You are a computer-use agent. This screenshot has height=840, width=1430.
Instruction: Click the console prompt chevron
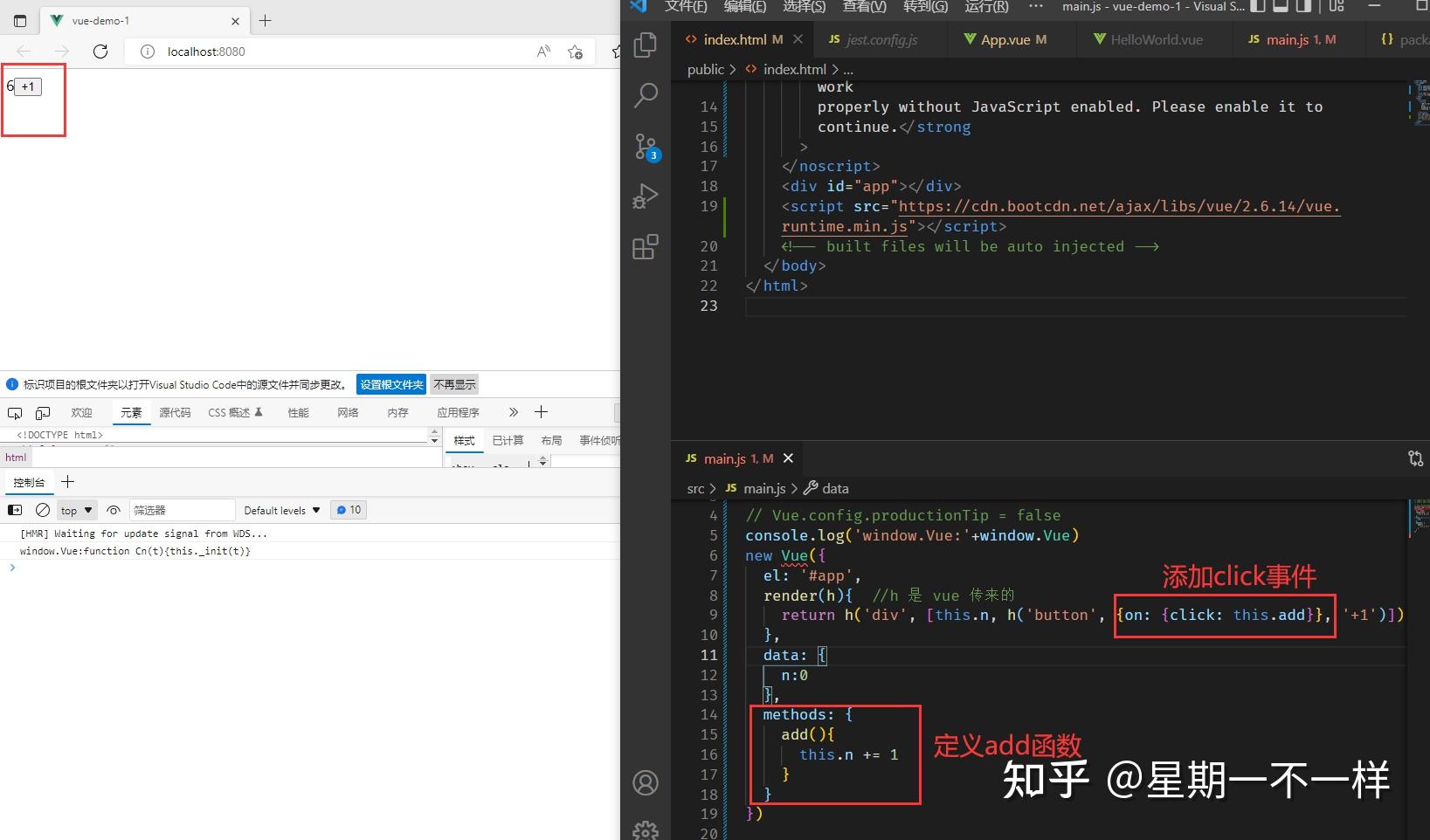[x=11, y=568]
